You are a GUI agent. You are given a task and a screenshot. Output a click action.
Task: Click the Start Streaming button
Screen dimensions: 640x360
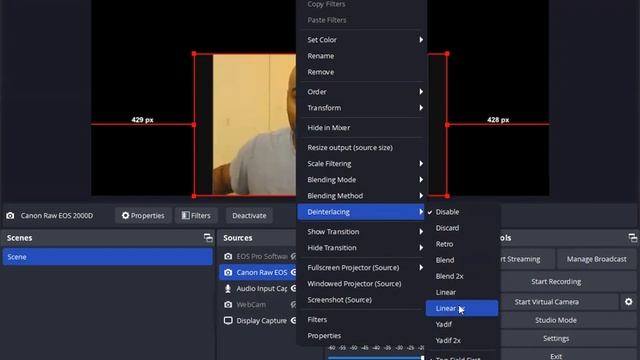tap(527, 259)
